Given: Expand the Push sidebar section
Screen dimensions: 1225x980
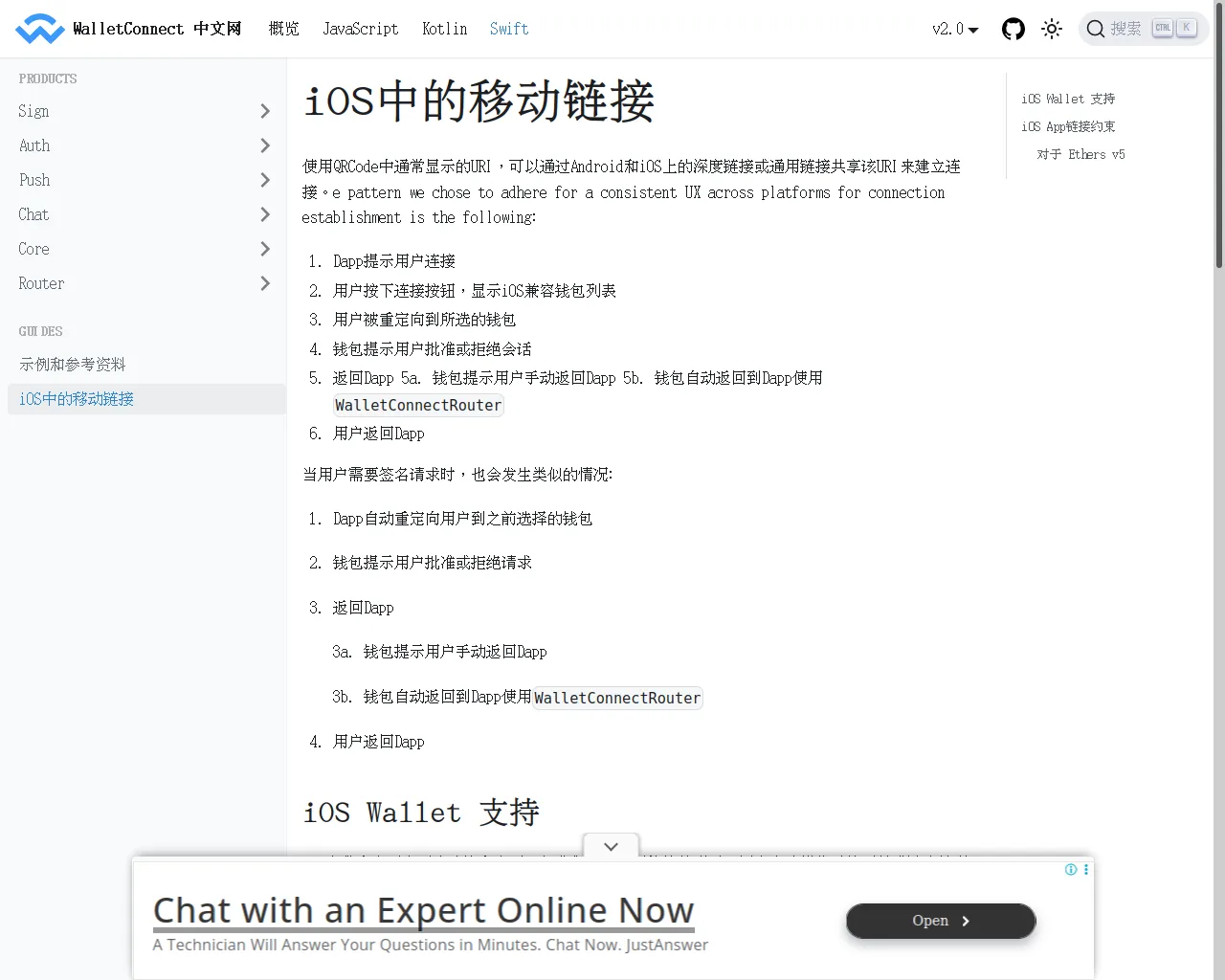Looking at the screenshot, I should tap(265, 180).
